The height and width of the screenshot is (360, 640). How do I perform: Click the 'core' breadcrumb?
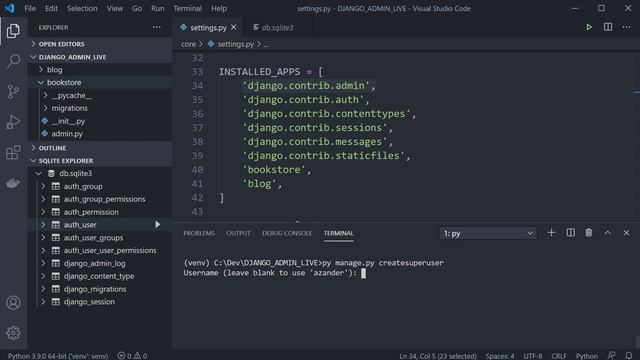[x=188, y=44]
